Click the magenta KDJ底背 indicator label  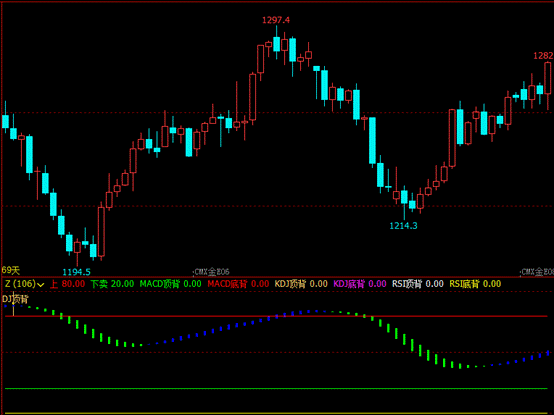click(x=349, y=284)
